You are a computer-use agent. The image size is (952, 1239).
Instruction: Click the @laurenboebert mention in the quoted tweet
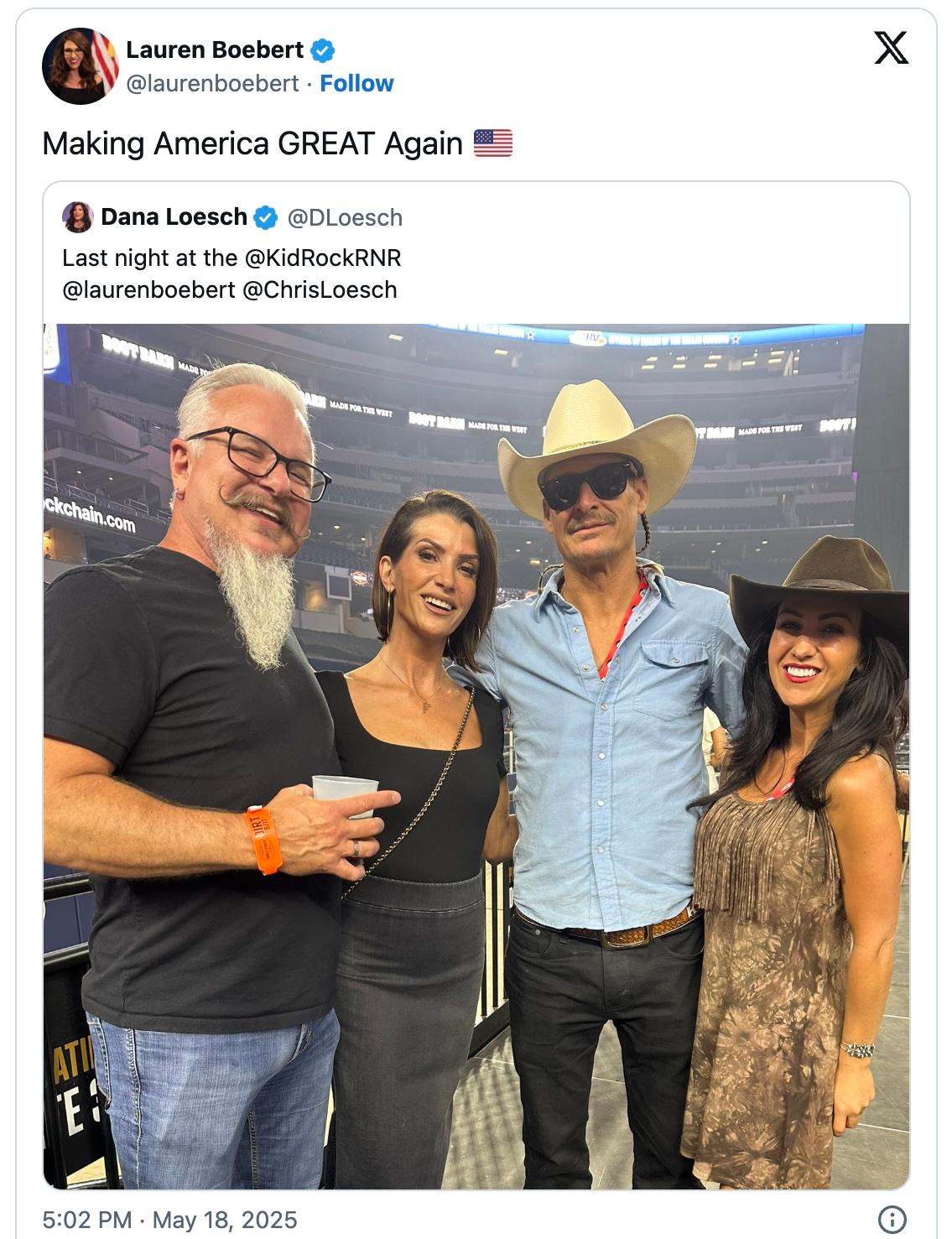coord(148,289)
